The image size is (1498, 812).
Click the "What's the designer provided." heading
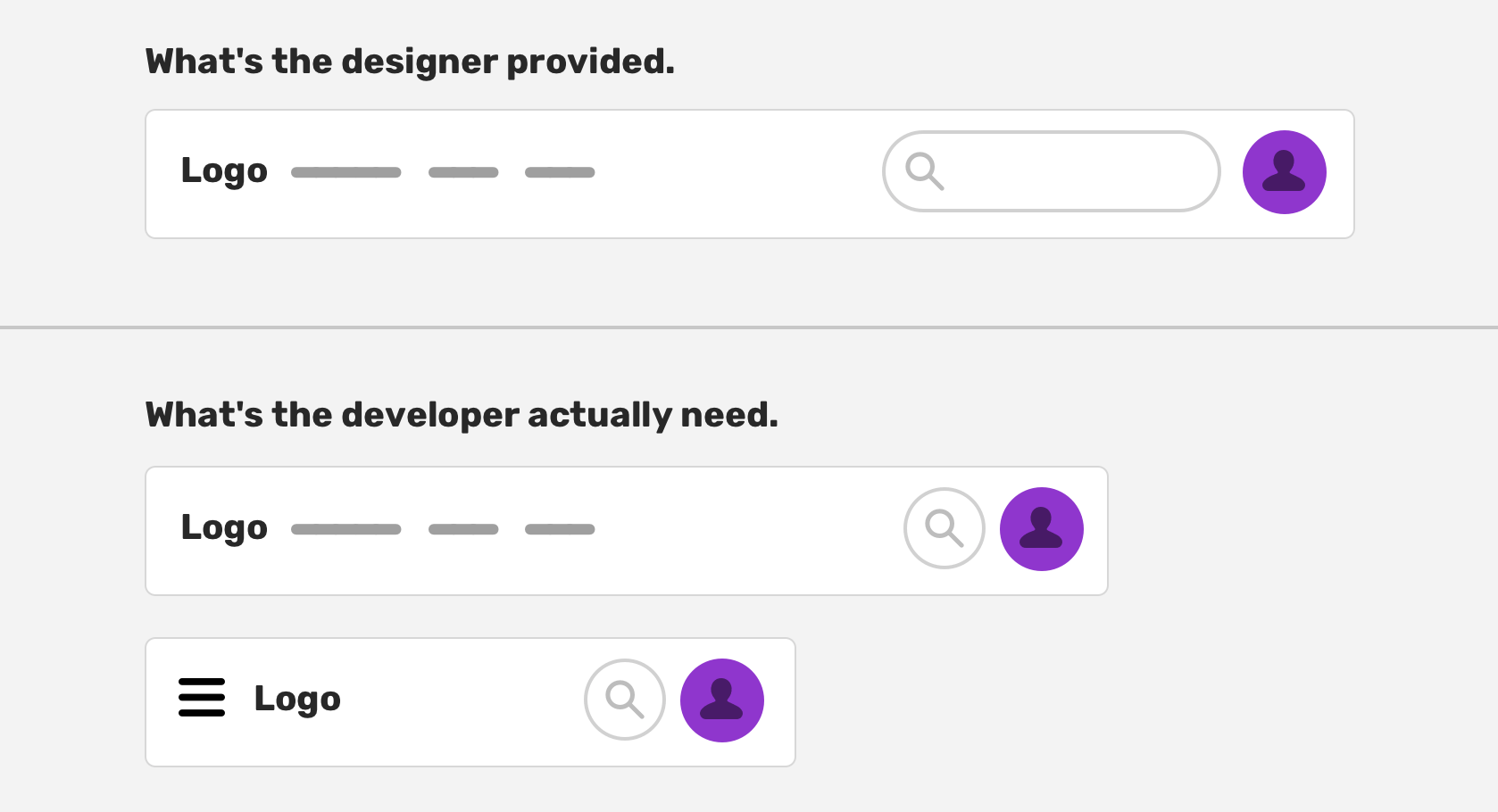pos(410,62)
